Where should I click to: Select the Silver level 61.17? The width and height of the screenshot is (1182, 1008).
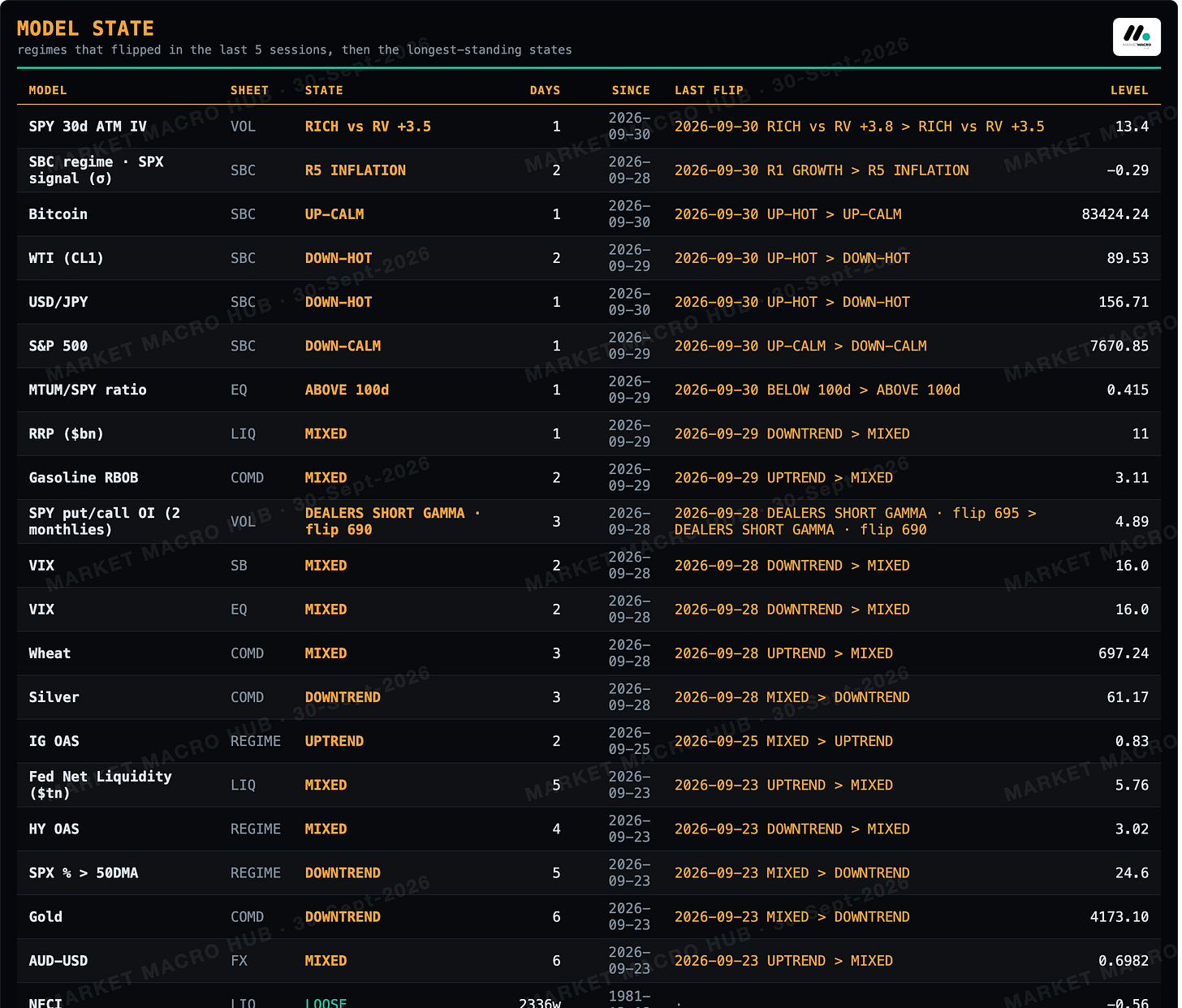[x=1128, y=697]
